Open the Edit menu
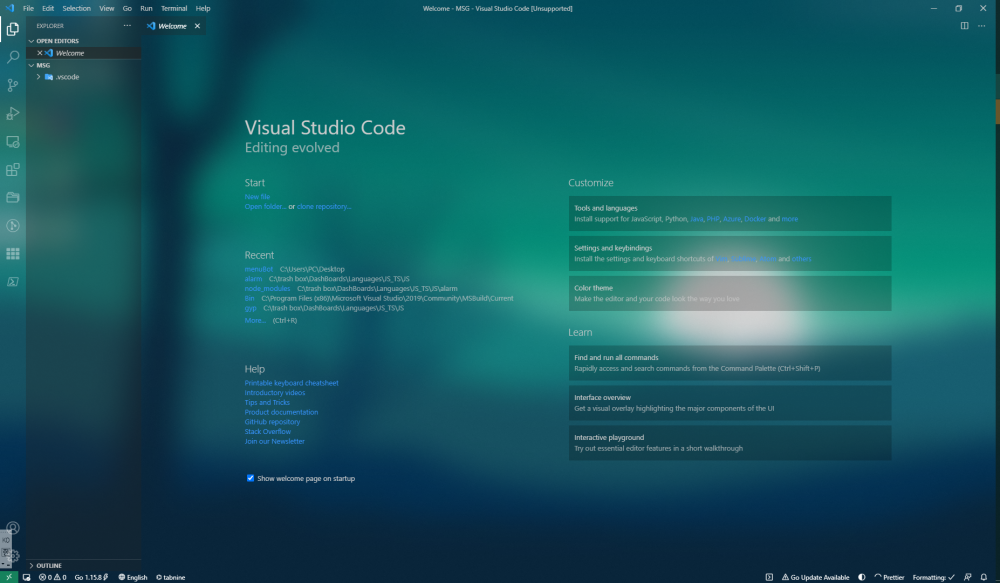The image size is (1000, 583). click(x=48, y=8)
